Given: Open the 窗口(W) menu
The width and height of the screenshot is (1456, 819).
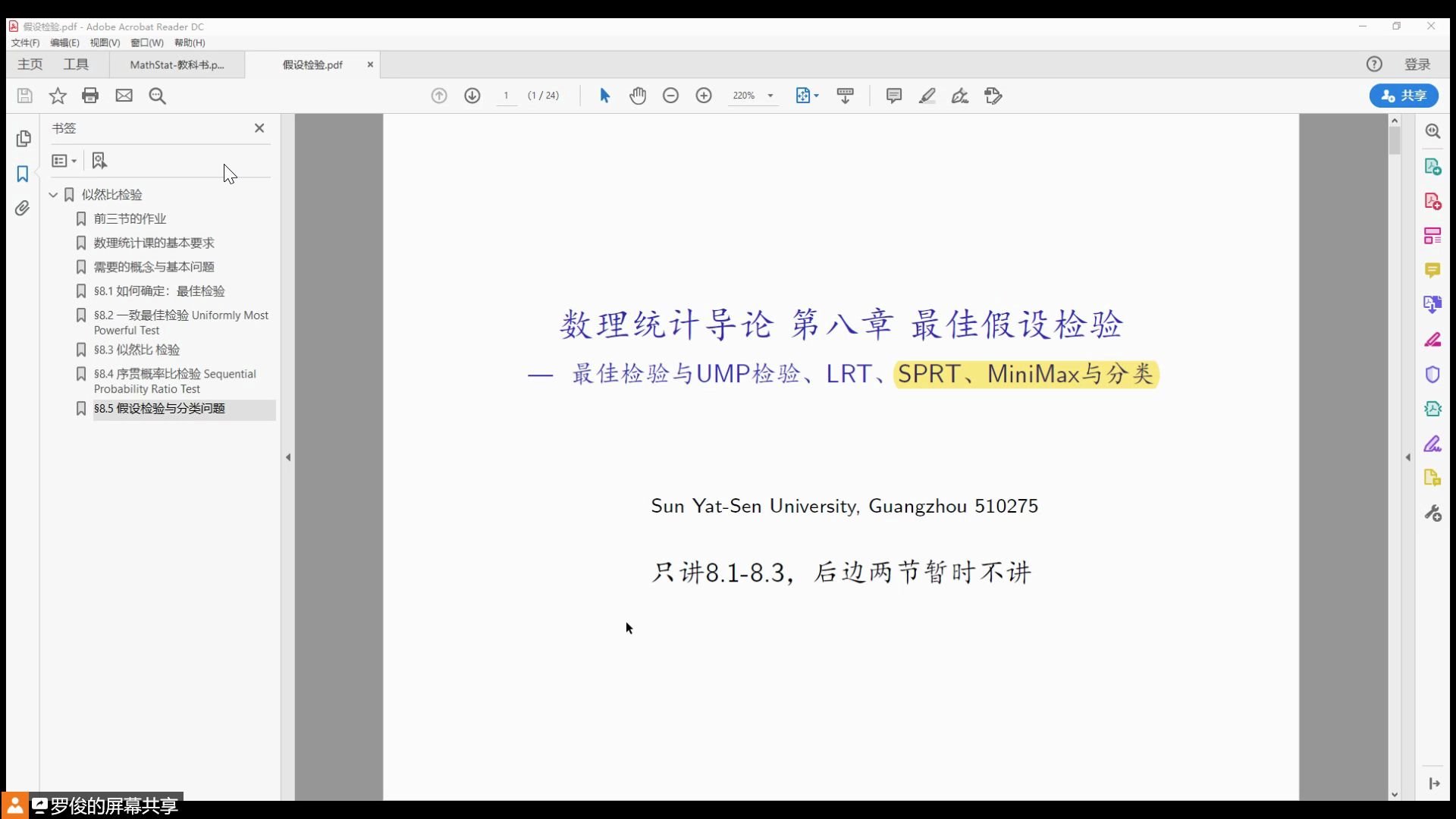Looking at the screenshot, I should [147, 42].
